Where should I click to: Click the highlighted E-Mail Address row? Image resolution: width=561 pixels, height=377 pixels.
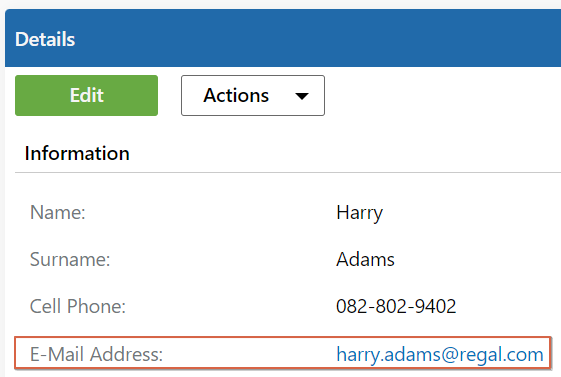[x=283, y=353]
